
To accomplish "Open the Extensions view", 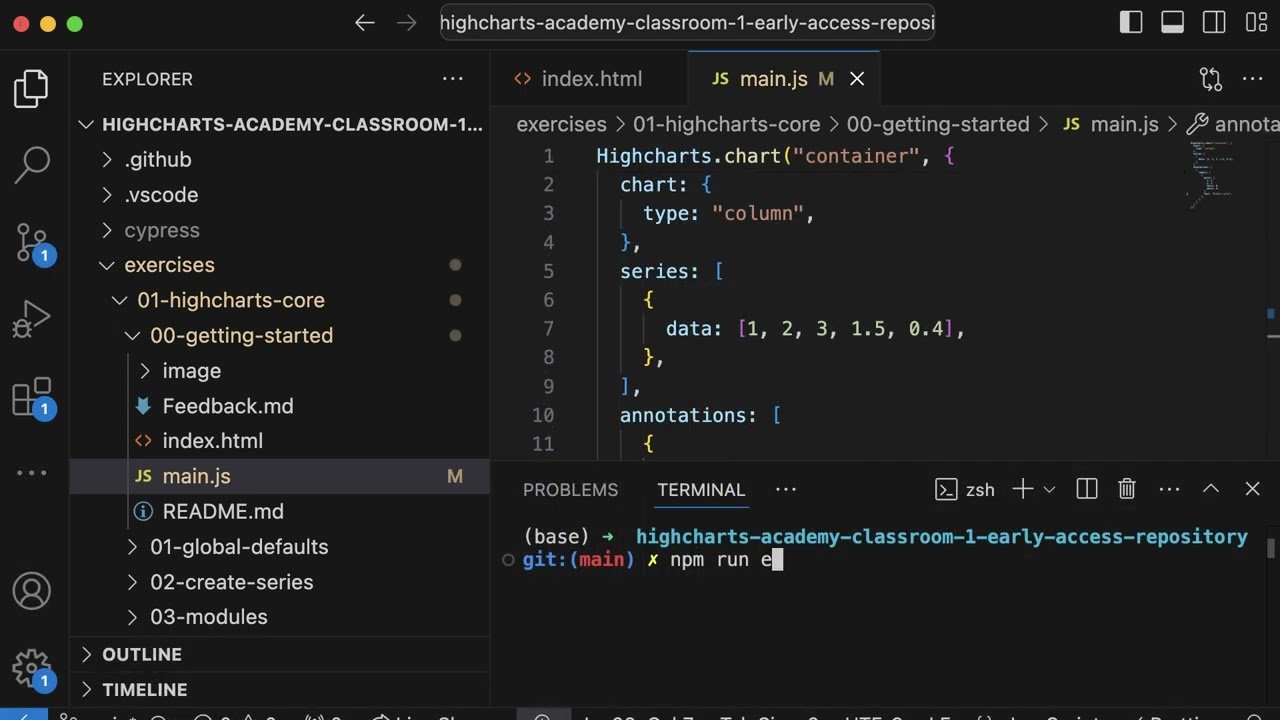I will click(x=32, y=397).
